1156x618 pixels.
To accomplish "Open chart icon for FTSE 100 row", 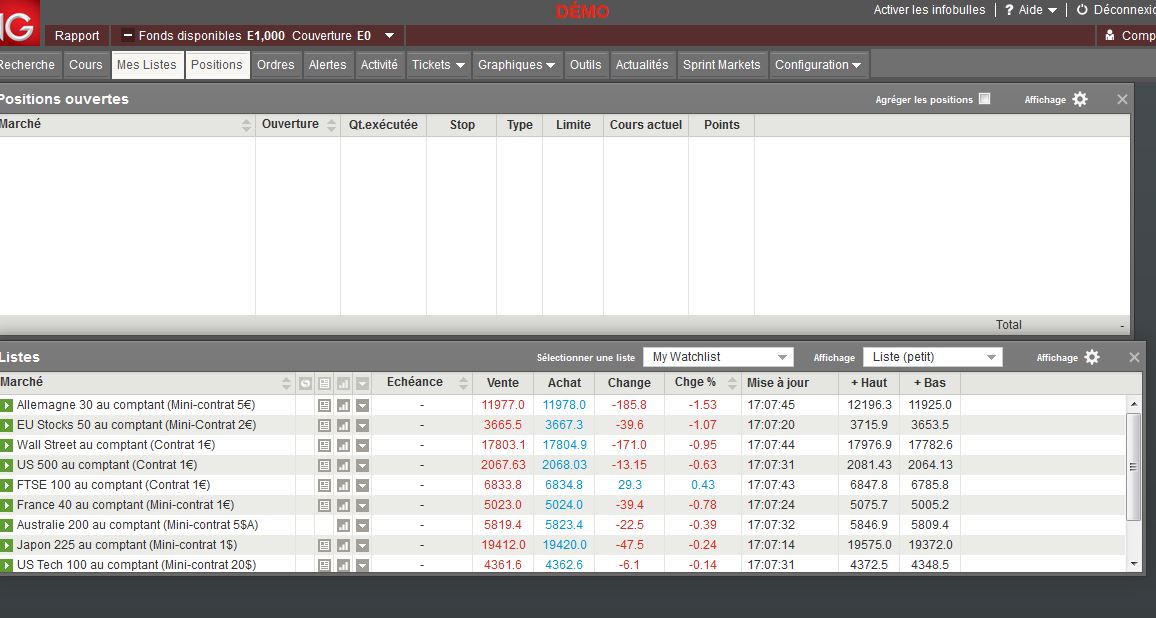I will [343, 485].
